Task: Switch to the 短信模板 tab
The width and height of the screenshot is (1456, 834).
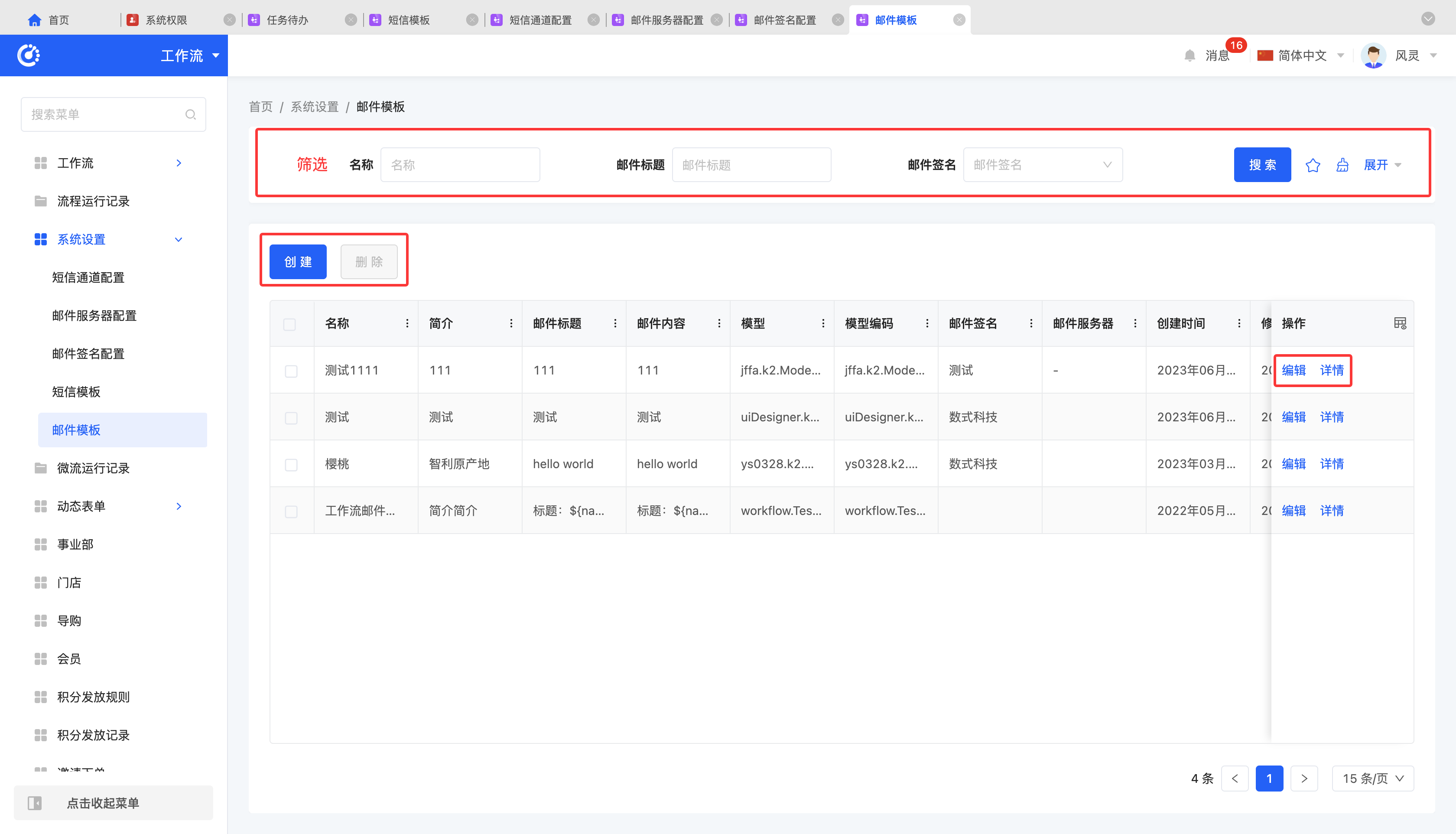Action: click(408, 20)
